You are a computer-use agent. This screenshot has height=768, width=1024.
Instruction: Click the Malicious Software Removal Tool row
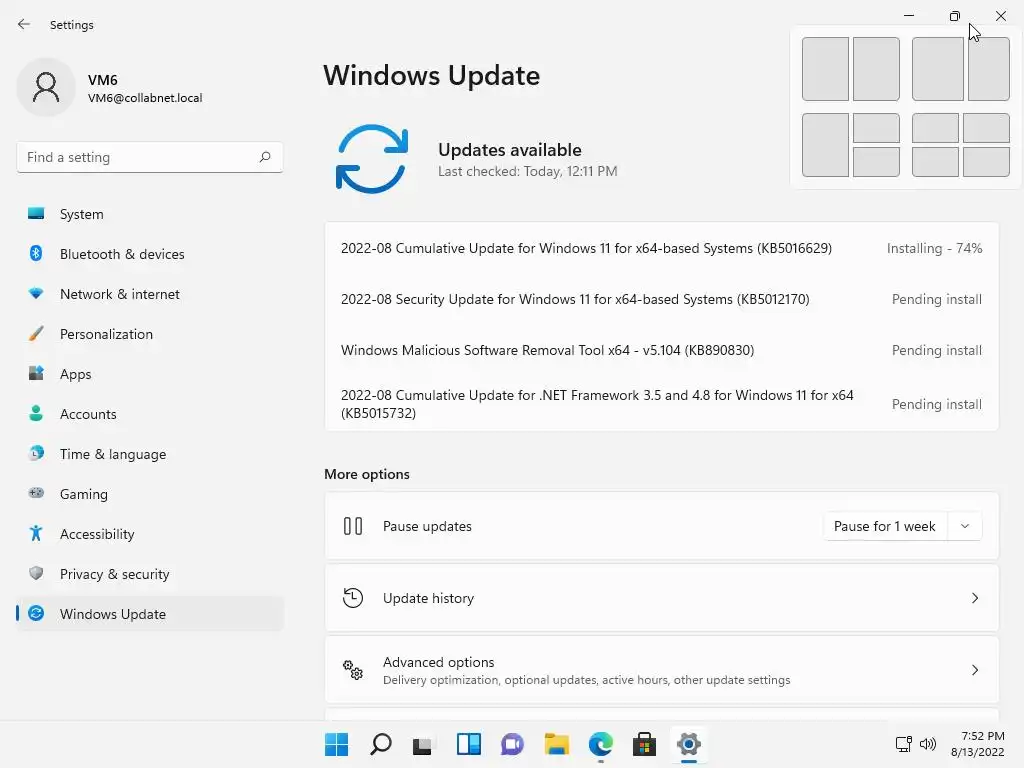tap(661, 350)
